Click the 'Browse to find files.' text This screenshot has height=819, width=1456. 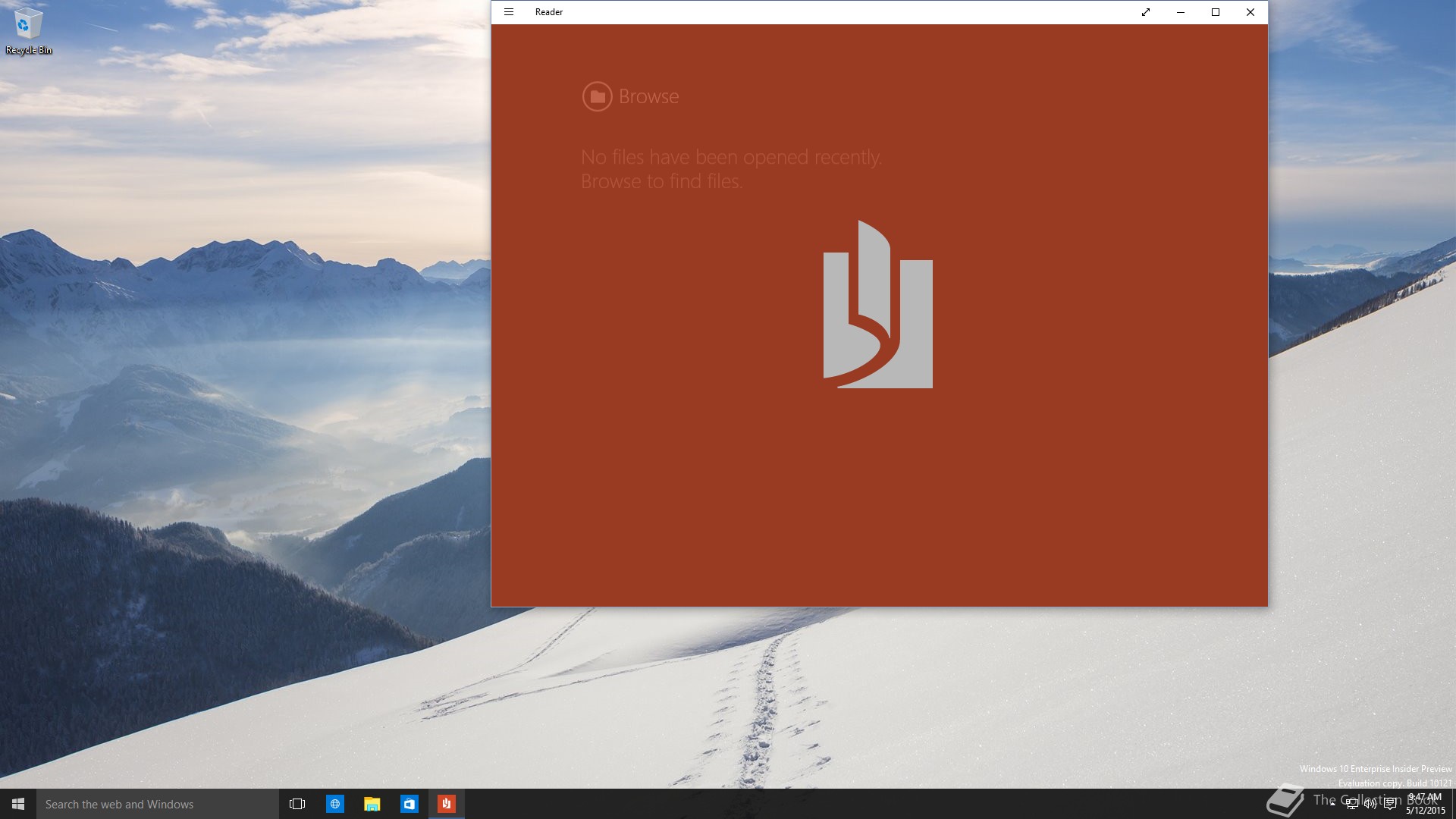click(x=661, y=181)
